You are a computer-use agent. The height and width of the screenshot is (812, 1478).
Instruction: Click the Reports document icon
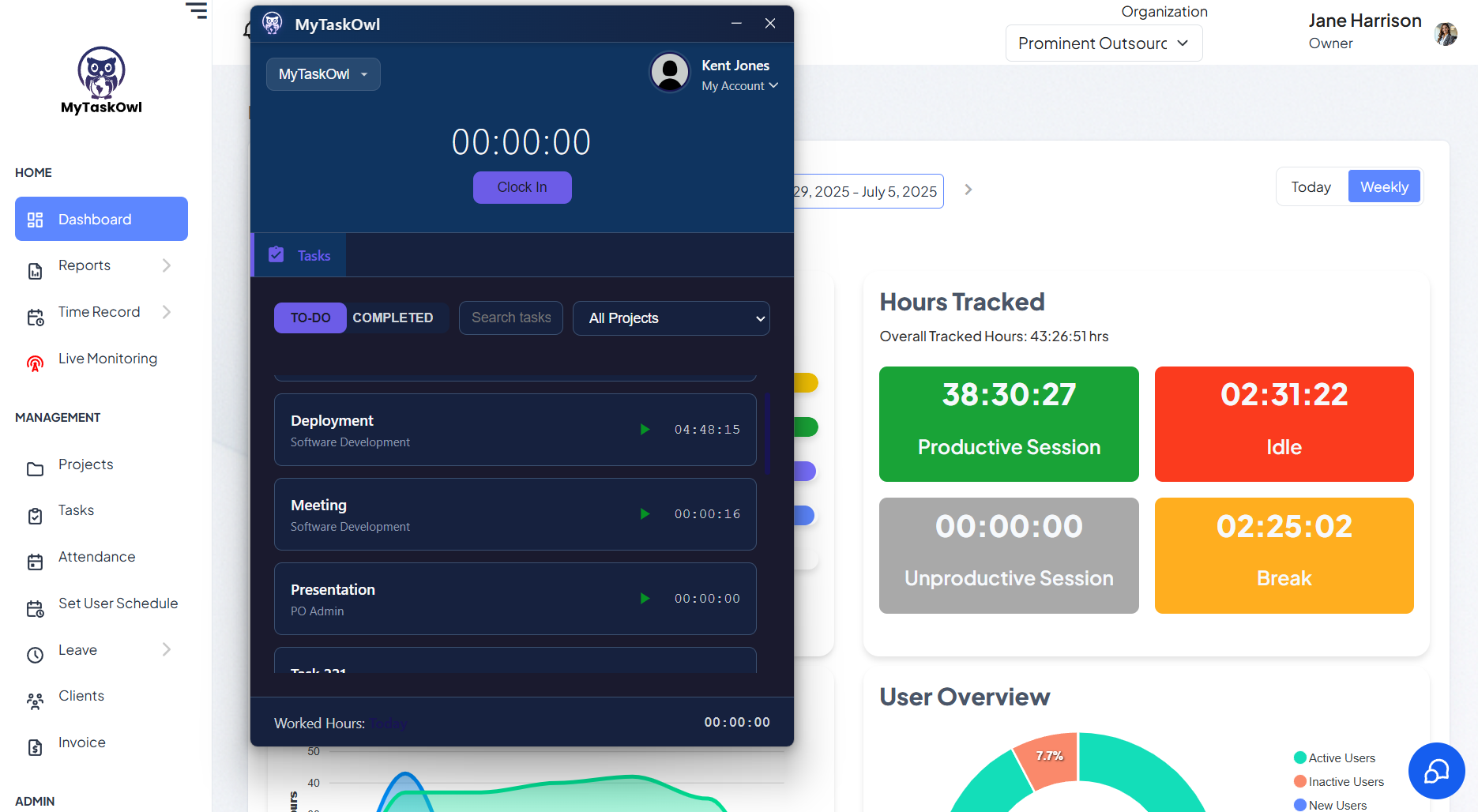pos(35,271)
